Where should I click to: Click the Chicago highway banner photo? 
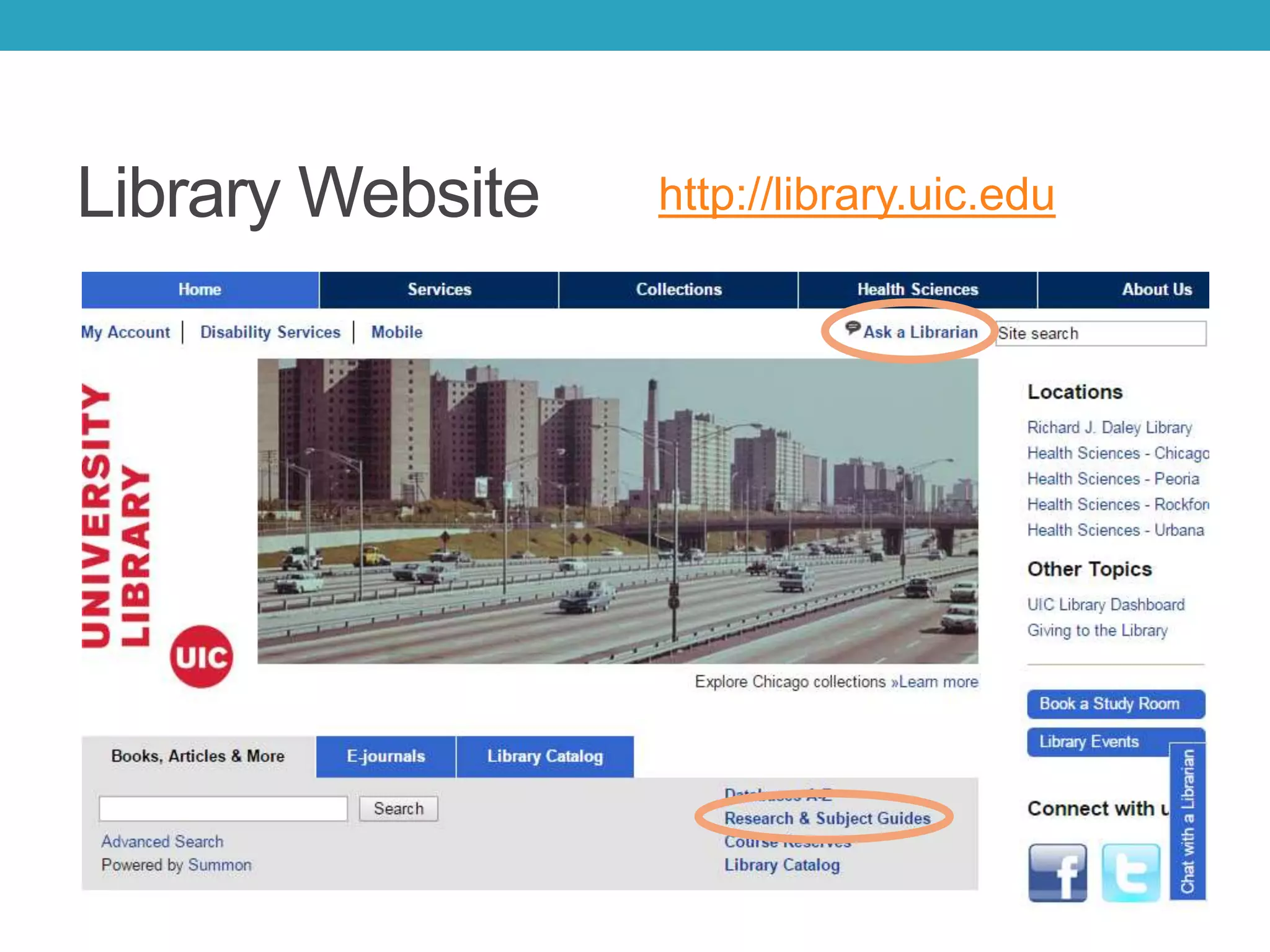[x=618, y=511]
